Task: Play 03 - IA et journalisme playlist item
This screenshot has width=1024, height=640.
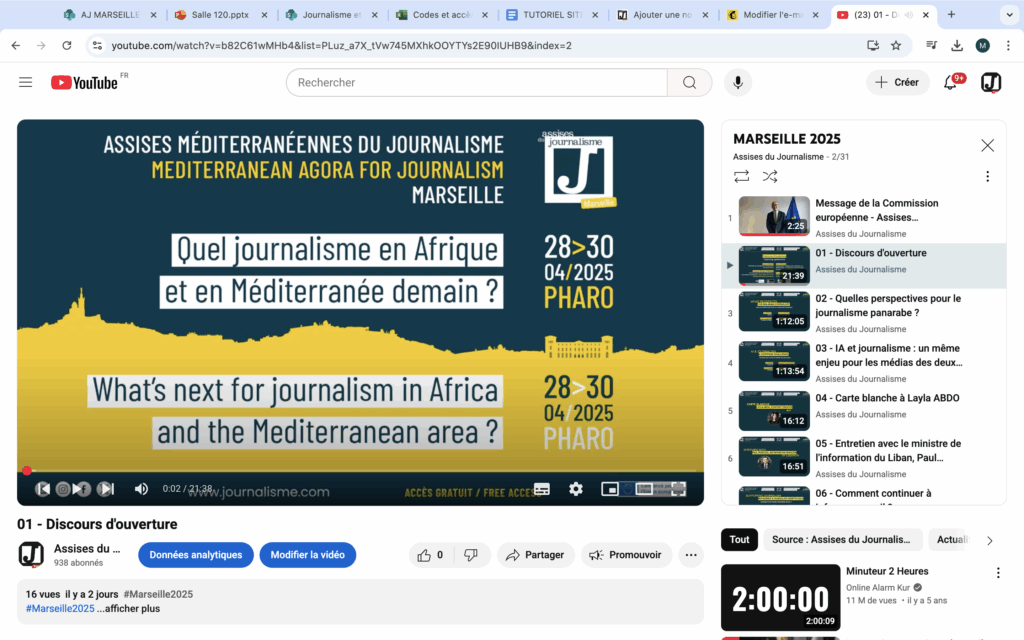Action: click(863, 362)
